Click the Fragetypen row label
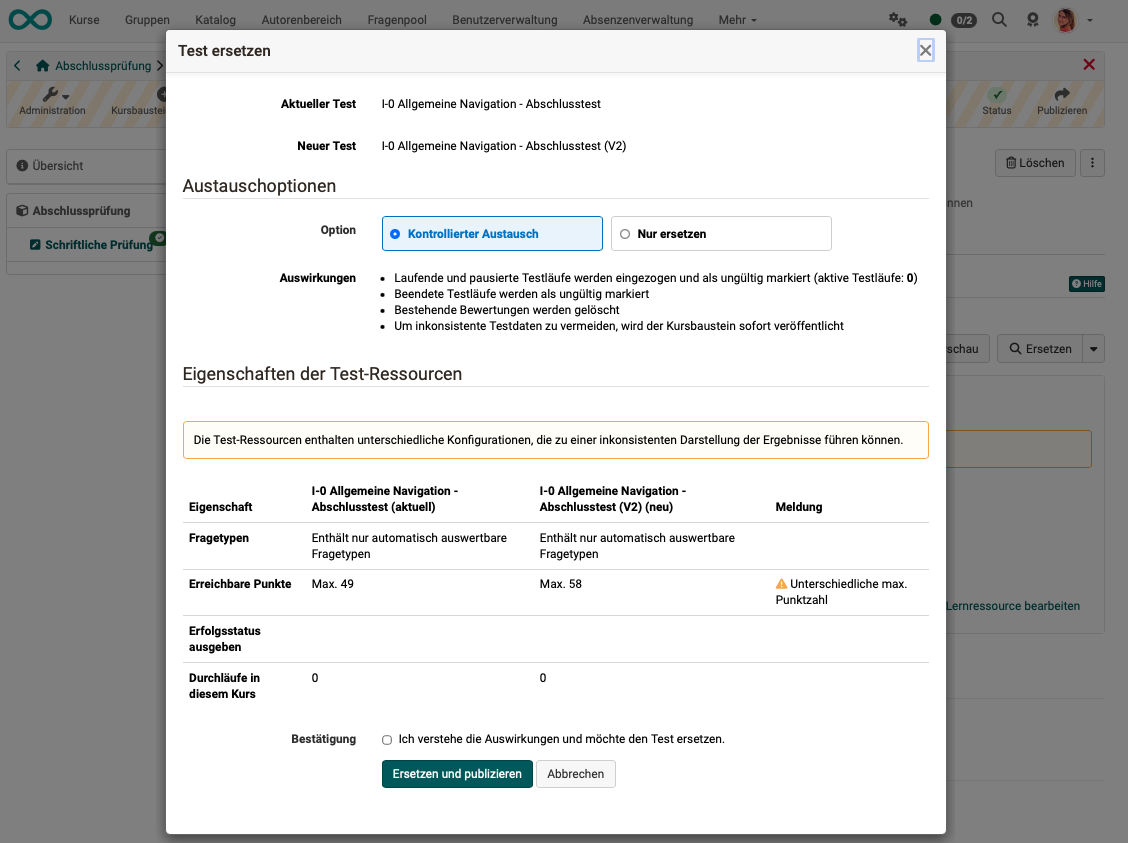Image resolution: width=1128 pixels, height=843 pixels. point(219,538)
